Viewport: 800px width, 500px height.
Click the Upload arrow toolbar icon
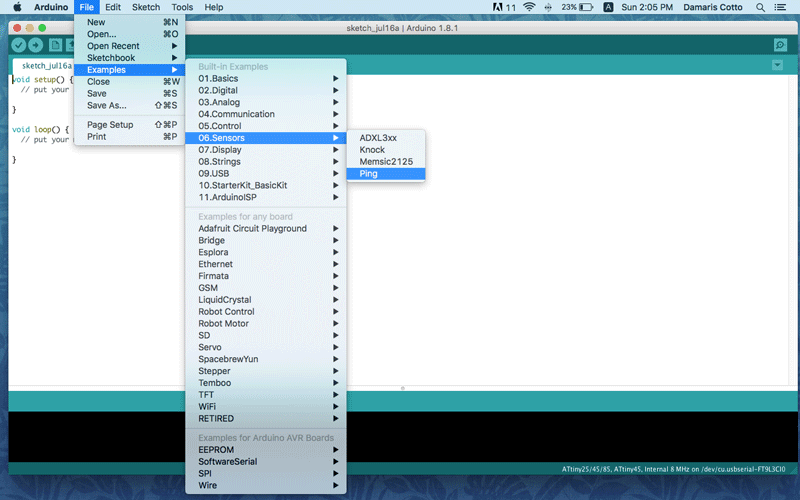click(x=35, y=45)
